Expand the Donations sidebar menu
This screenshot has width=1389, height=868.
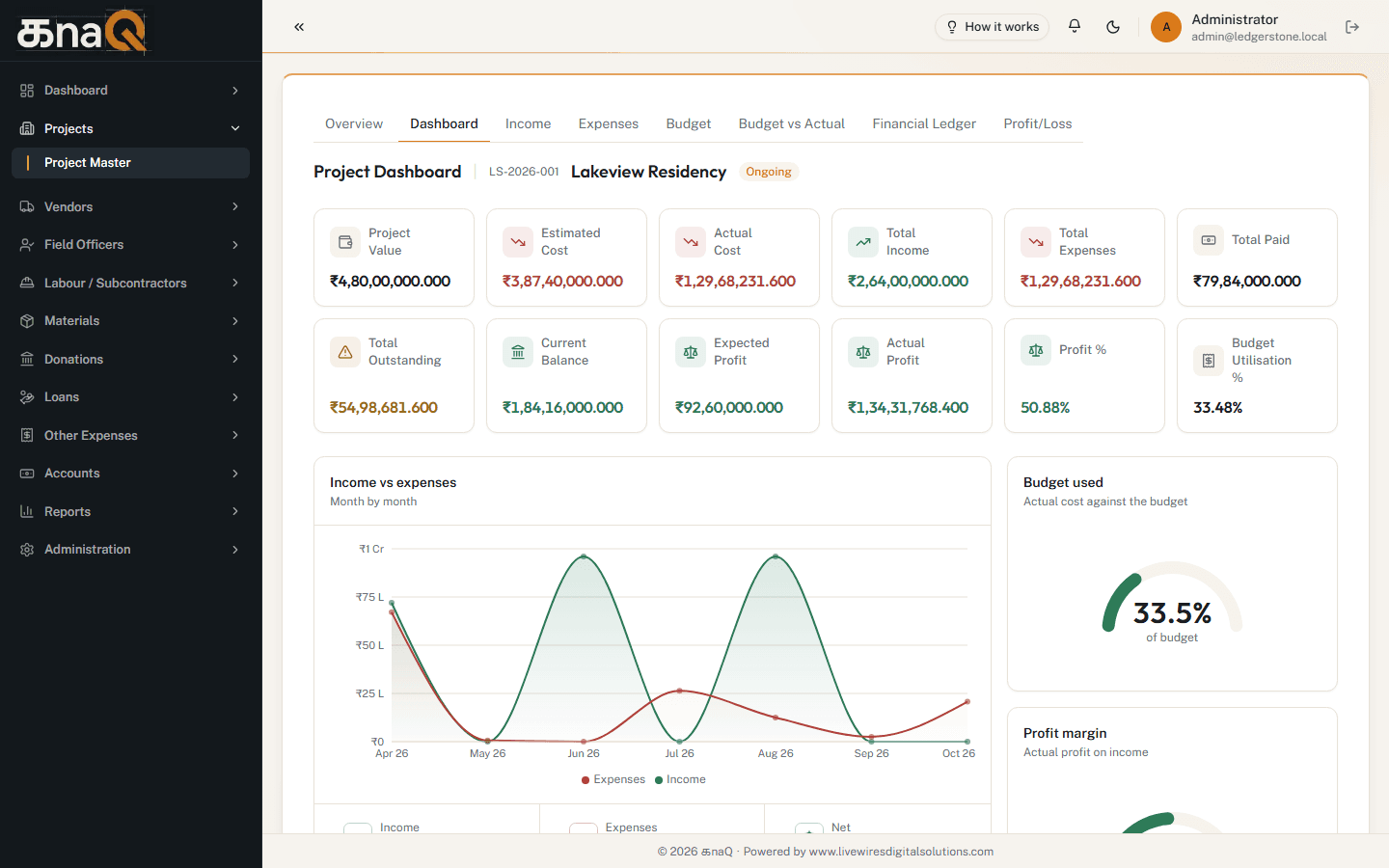(130, 359)
